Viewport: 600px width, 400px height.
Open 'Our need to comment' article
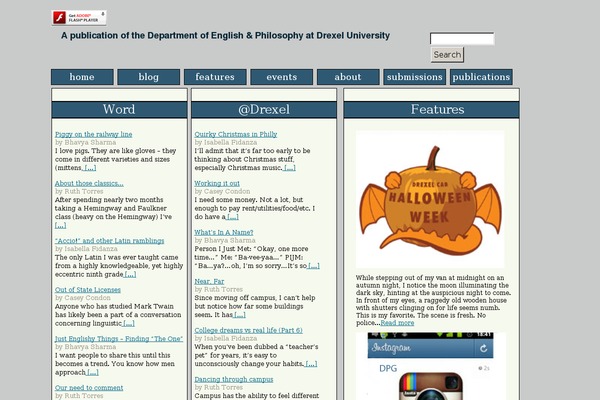(89, 388)
